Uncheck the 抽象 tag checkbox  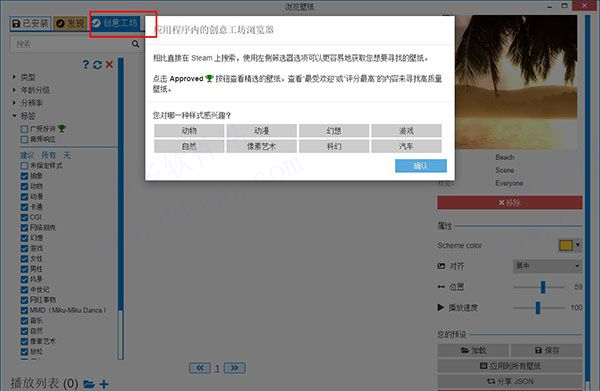(x=24, y=176)
